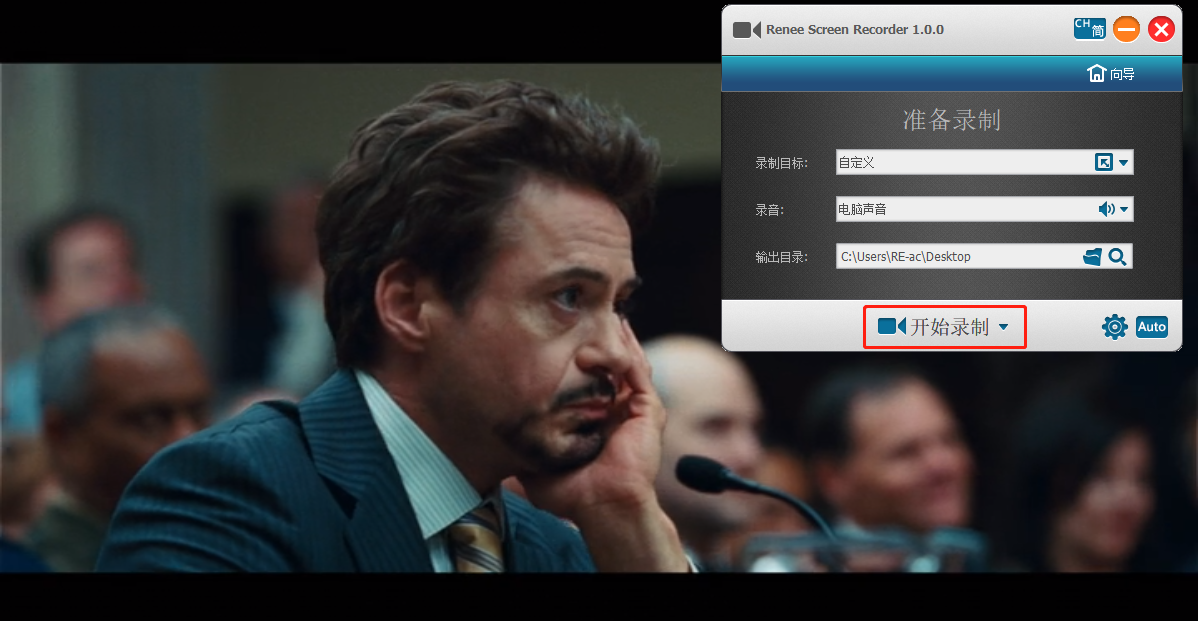Expand the 开始录制 dropdown arrow
Image resolution: width=1198 pixels, height=621 pixels.
click(1003, 327)
